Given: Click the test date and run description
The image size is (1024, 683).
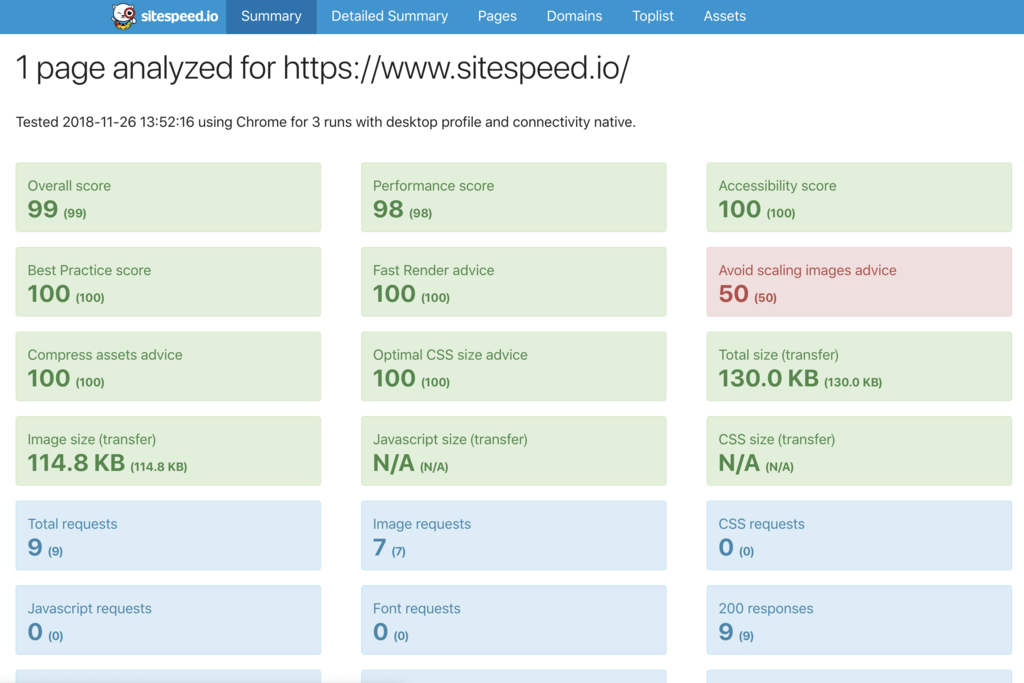Looking at the screenshot, I should point(326,122).
